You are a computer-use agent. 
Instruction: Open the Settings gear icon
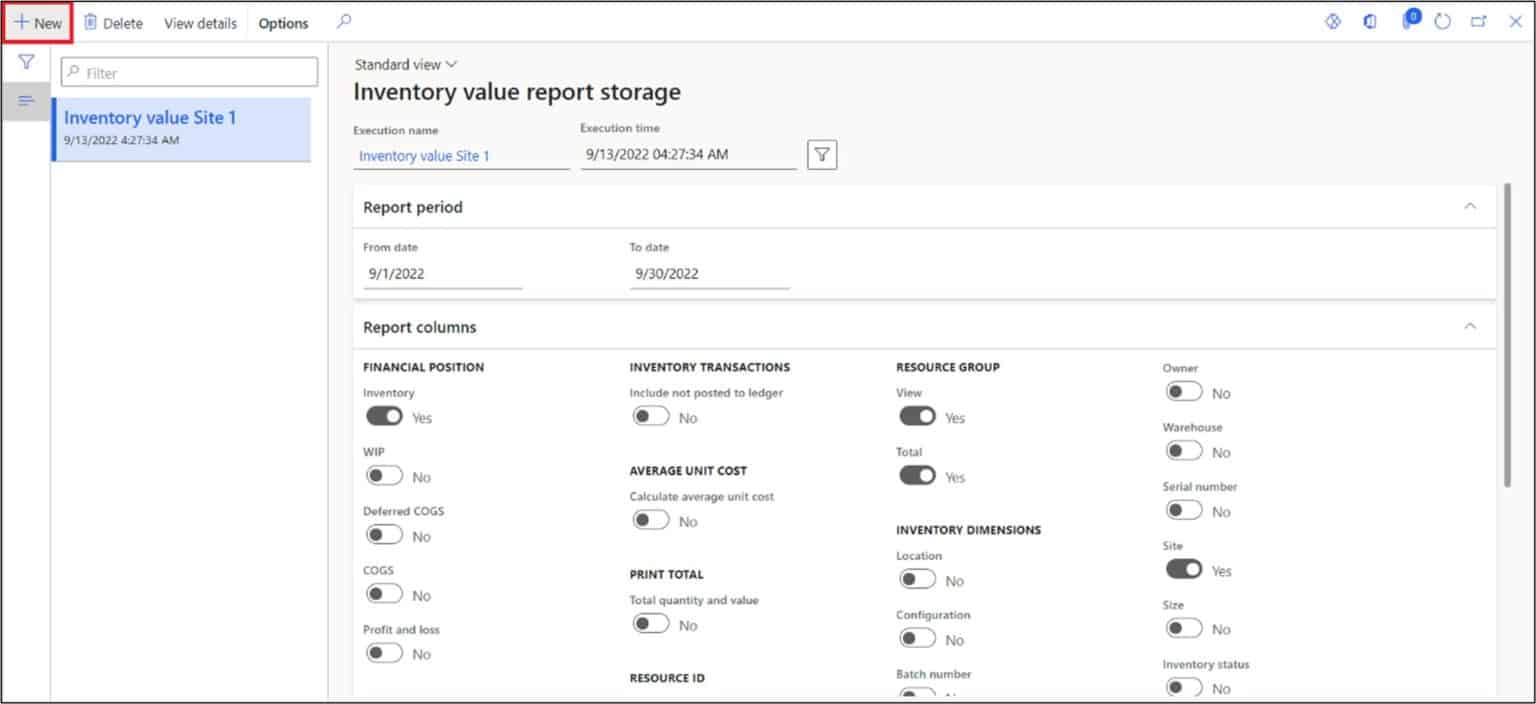coord(1333,20)
